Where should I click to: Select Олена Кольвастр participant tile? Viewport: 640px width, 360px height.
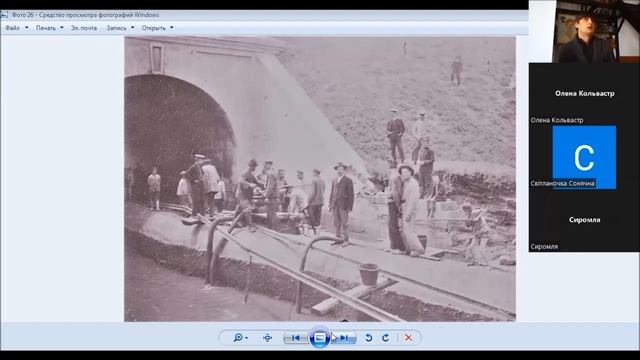pos(584,93)
